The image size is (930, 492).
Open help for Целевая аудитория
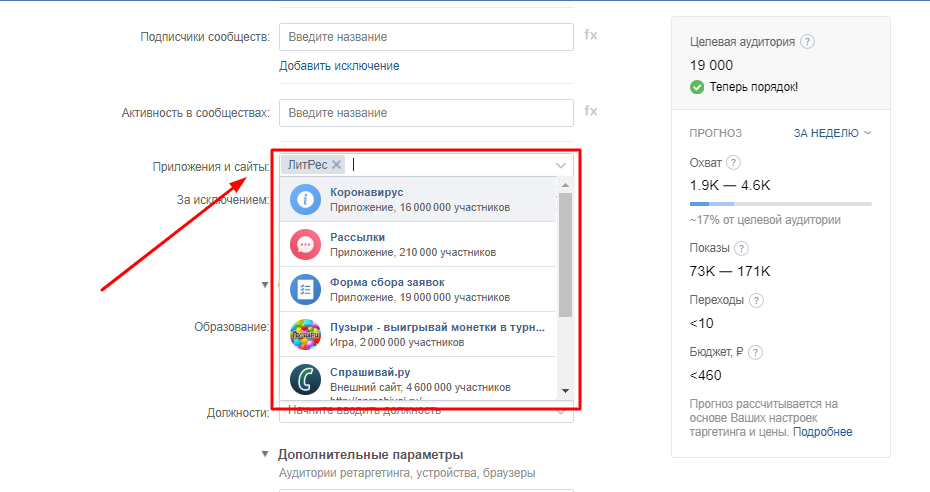(x=807, y=41)
